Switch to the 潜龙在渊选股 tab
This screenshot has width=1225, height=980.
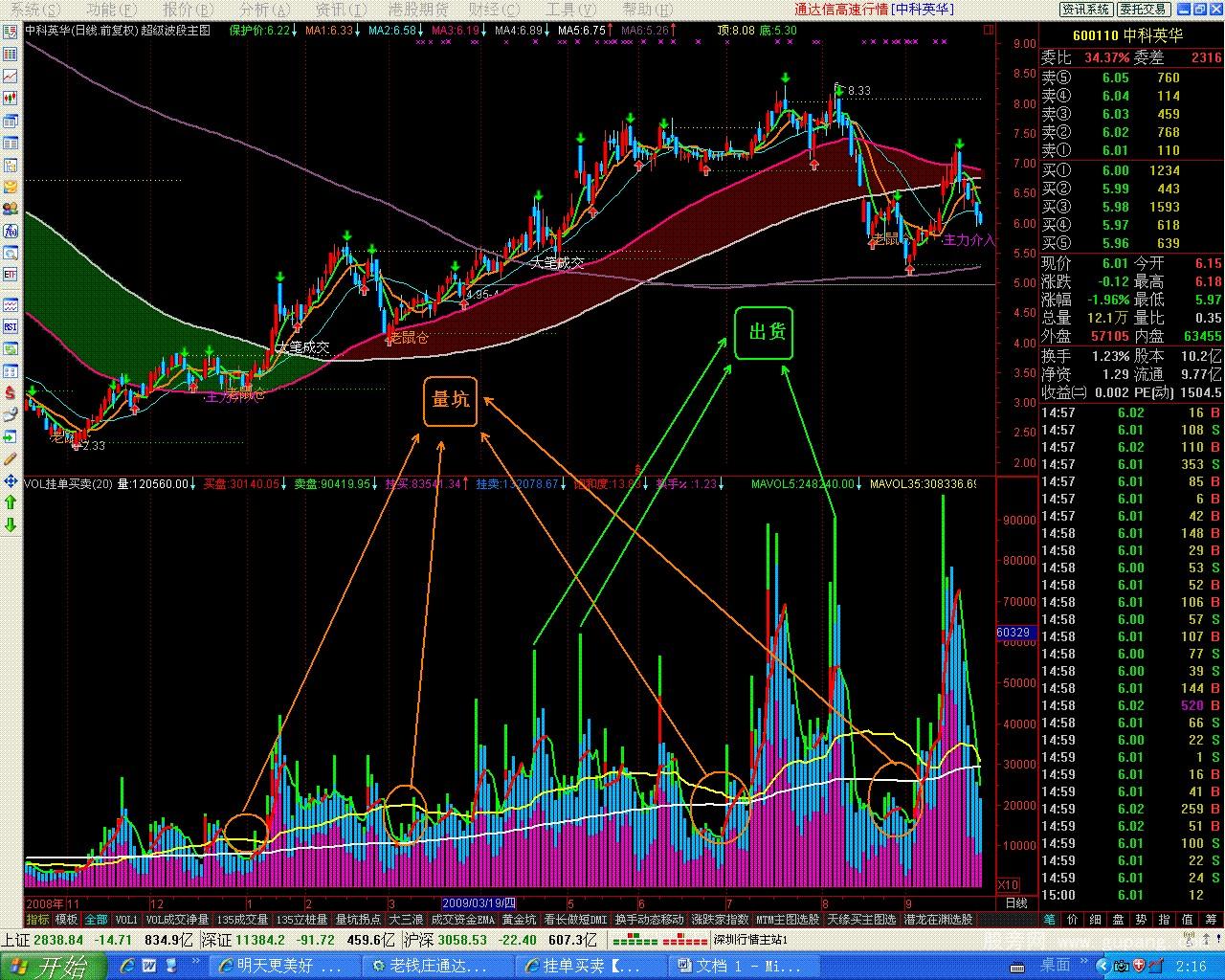pyautogui.click(x=938, y=920)
